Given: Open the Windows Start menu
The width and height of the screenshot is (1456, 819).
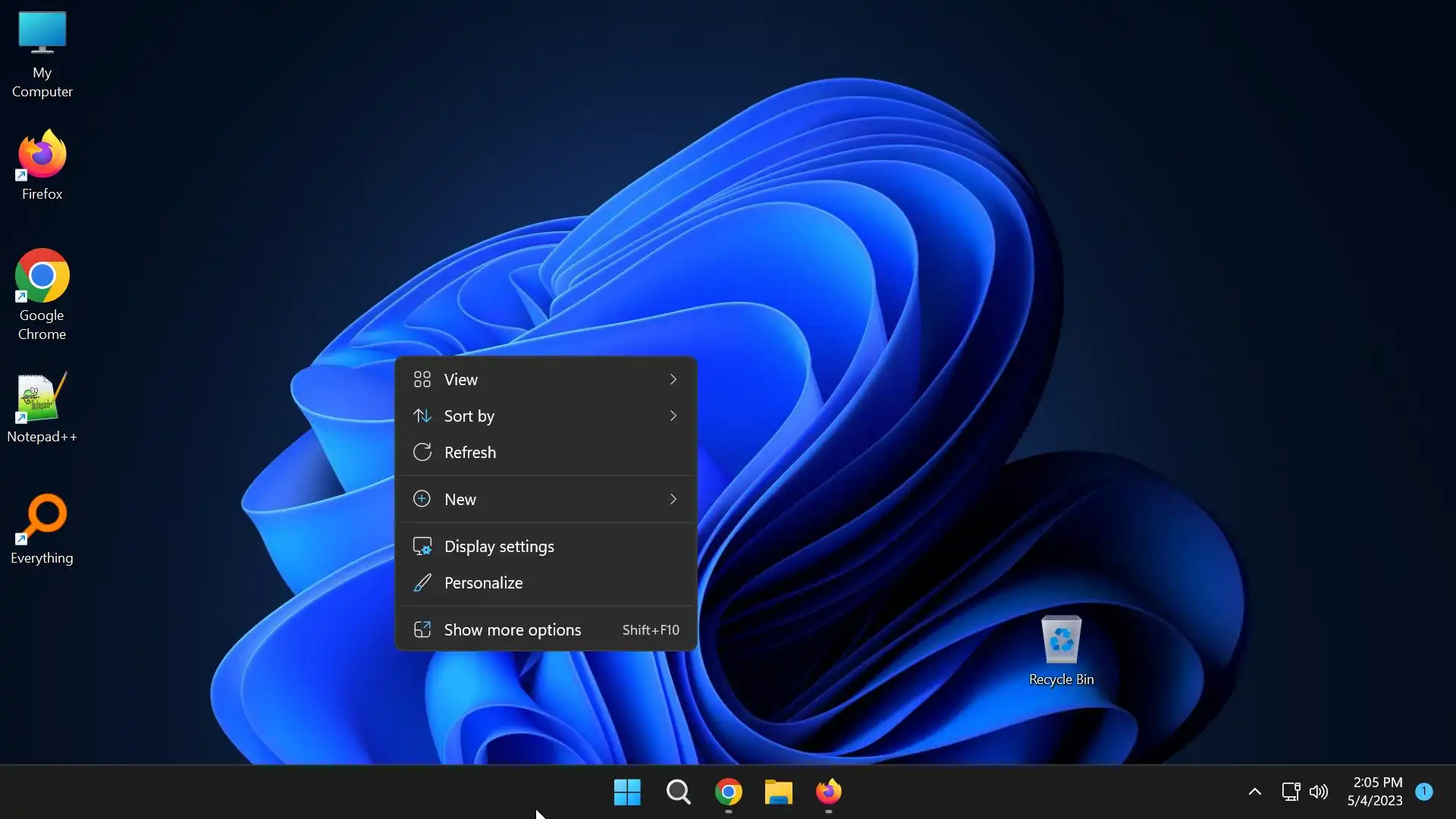Looking at the screenshot, I should tap(627, 792).
